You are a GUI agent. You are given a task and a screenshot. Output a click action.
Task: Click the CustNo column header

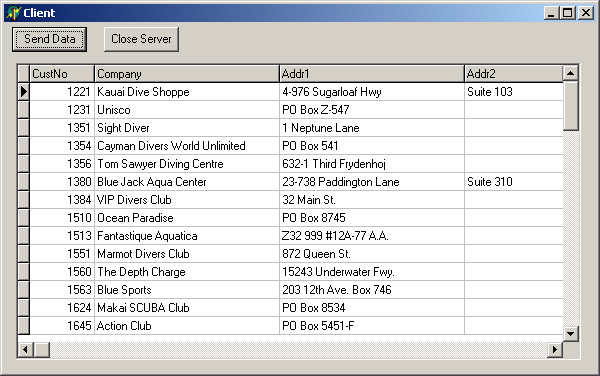coord(62,73)
